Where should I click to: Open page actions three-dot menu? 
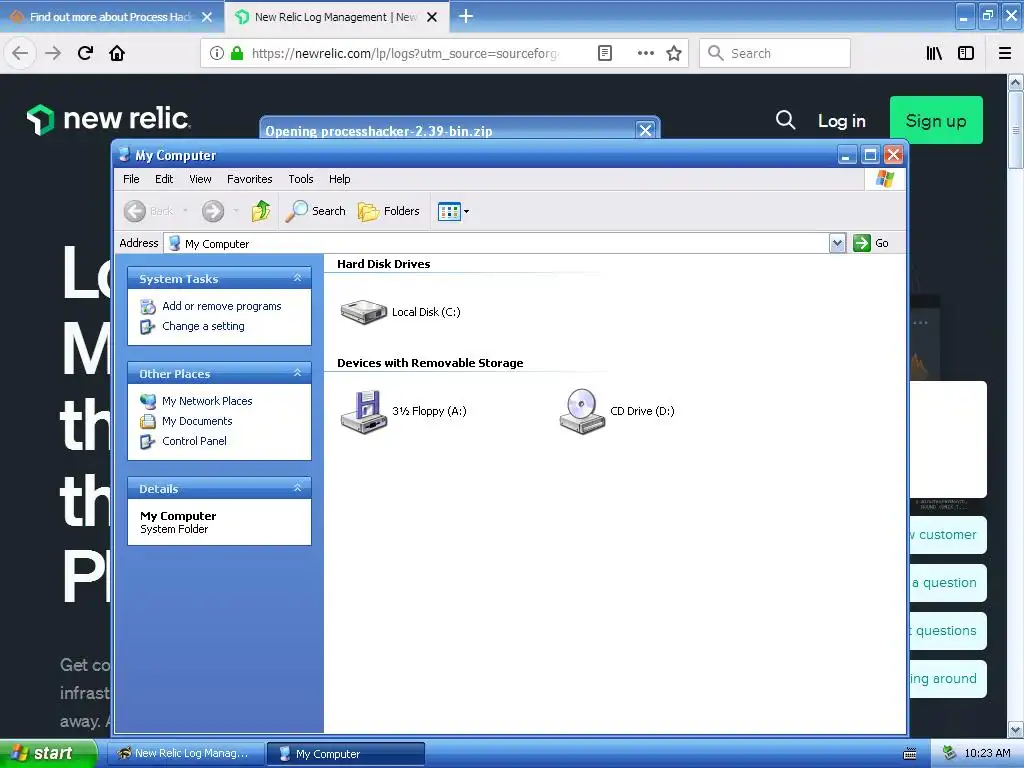(x=645, y=53)
